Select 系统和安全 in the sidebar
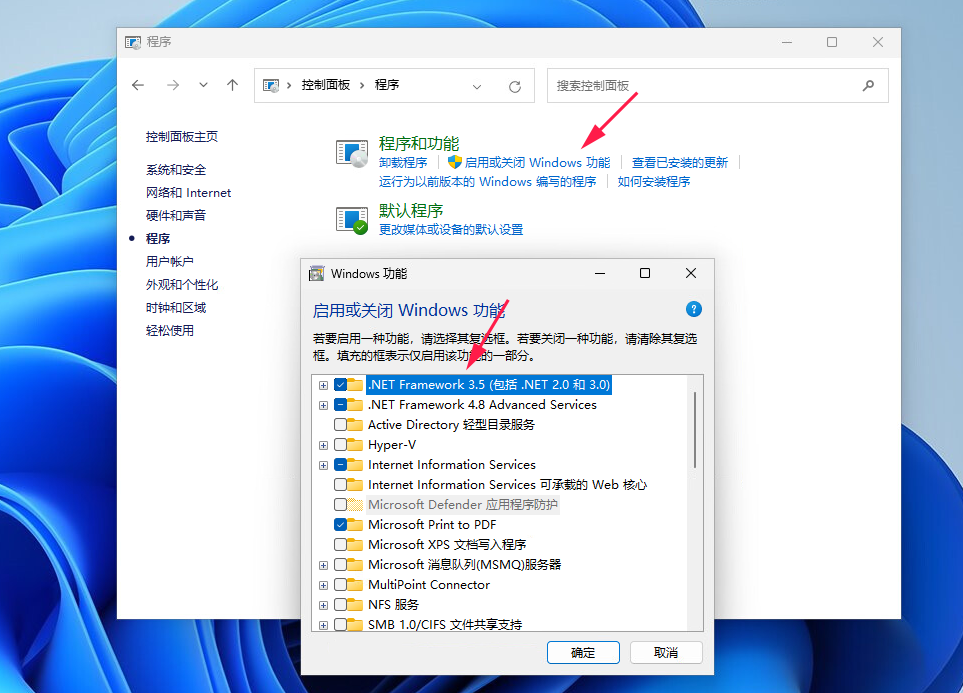This screenshot has width=963, height=693. [x=176, y=170]
